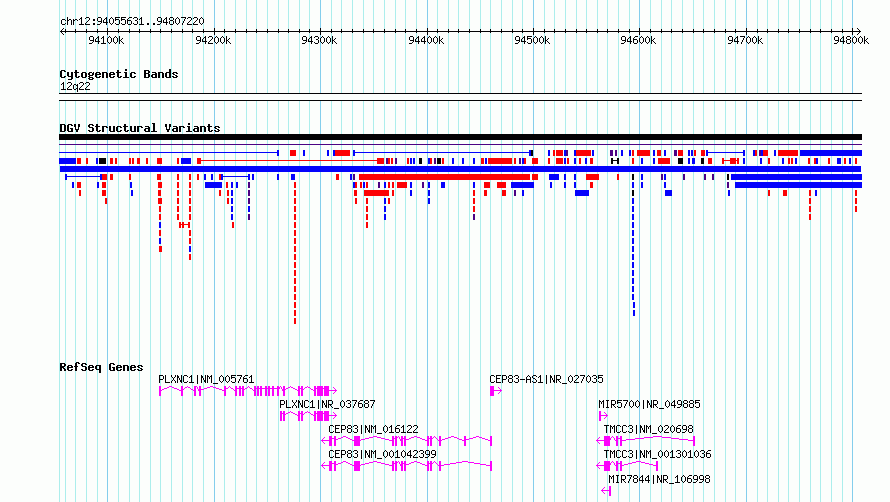
Task: Click the PLXNC1 NR_037687 transcript glyph
Action: pyautogui.click(x=308, y=416)
